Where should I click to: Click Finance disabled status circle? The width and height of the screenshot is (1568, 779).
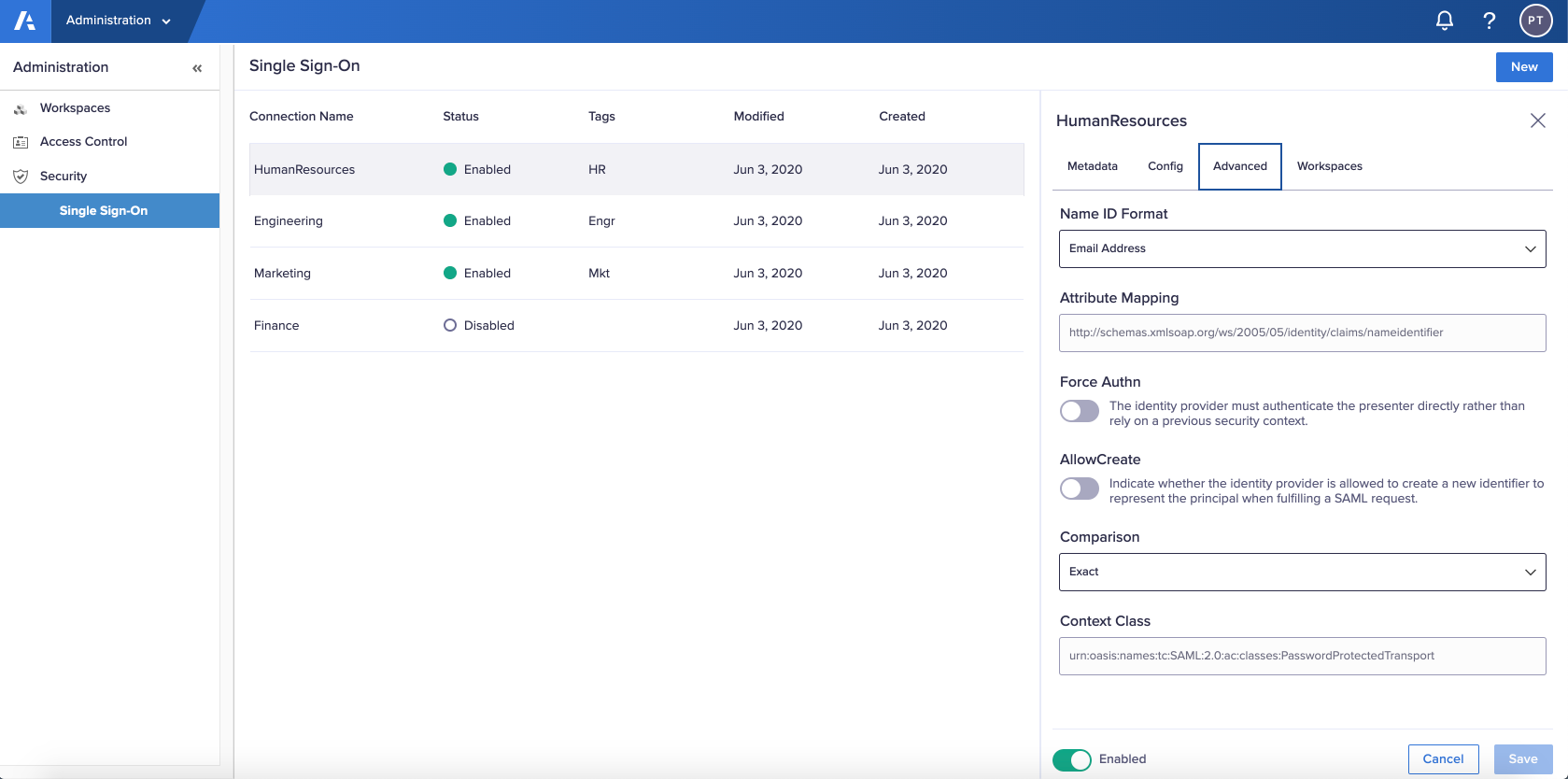pos(450,325)
